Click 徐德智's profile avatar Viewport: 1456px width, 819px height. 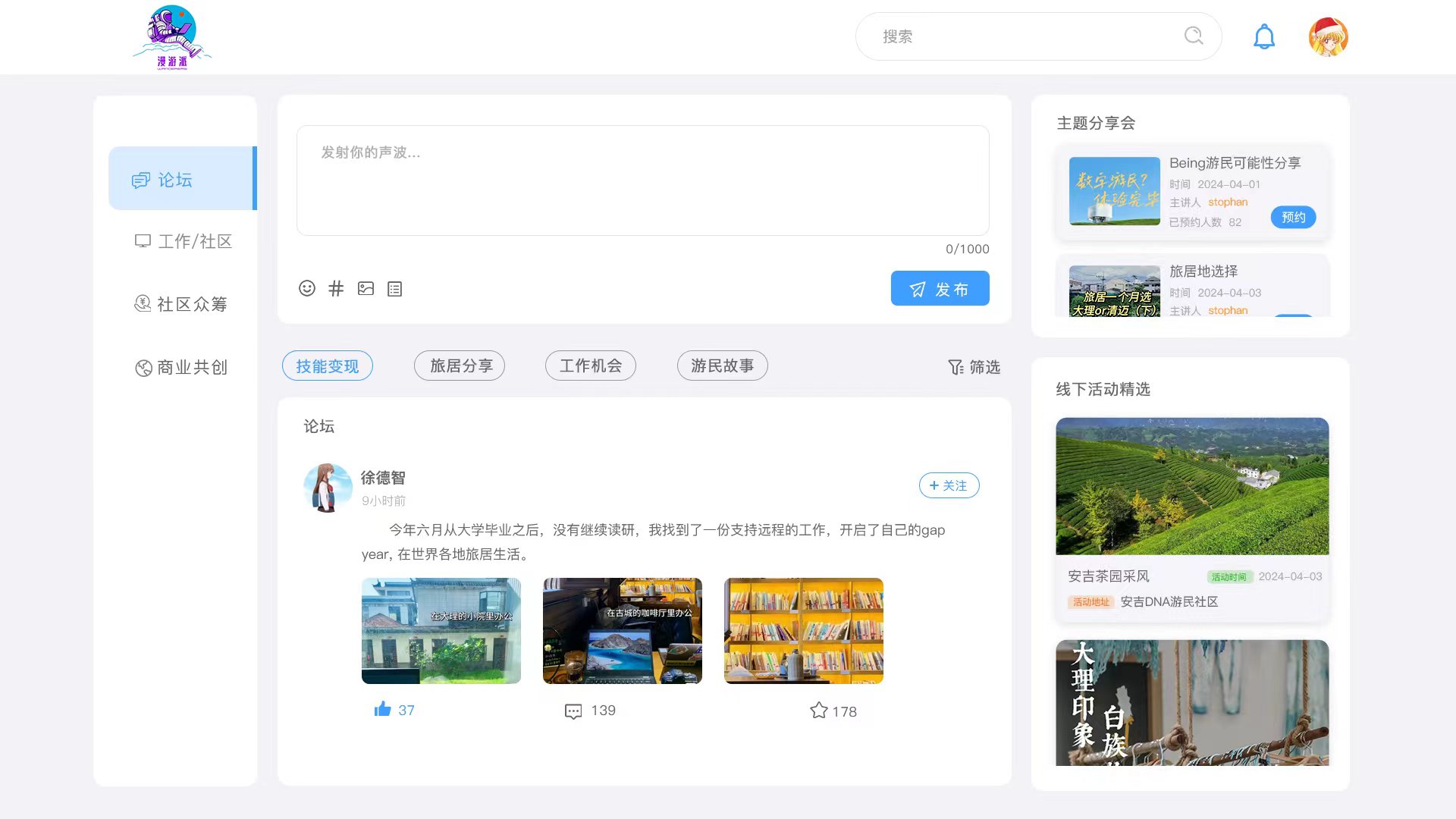pos(328,488)
